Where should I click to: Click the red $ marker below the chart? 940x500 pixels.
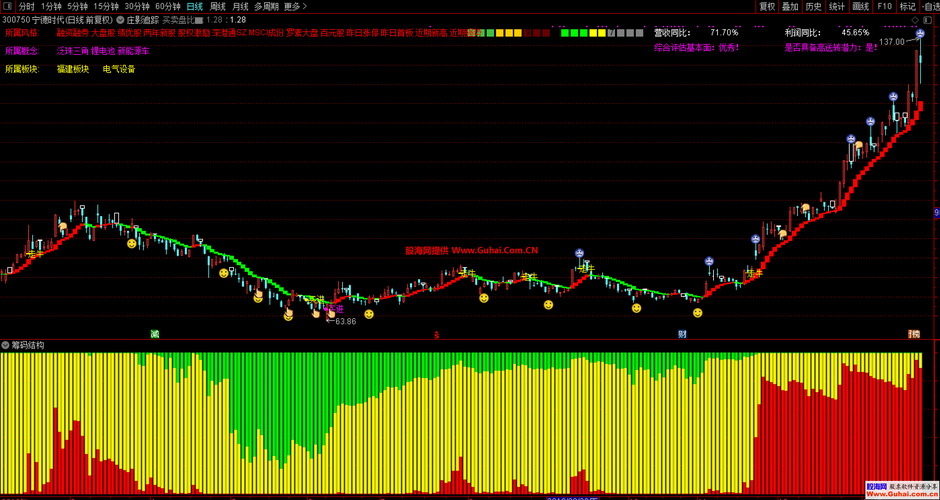point(436,334)
